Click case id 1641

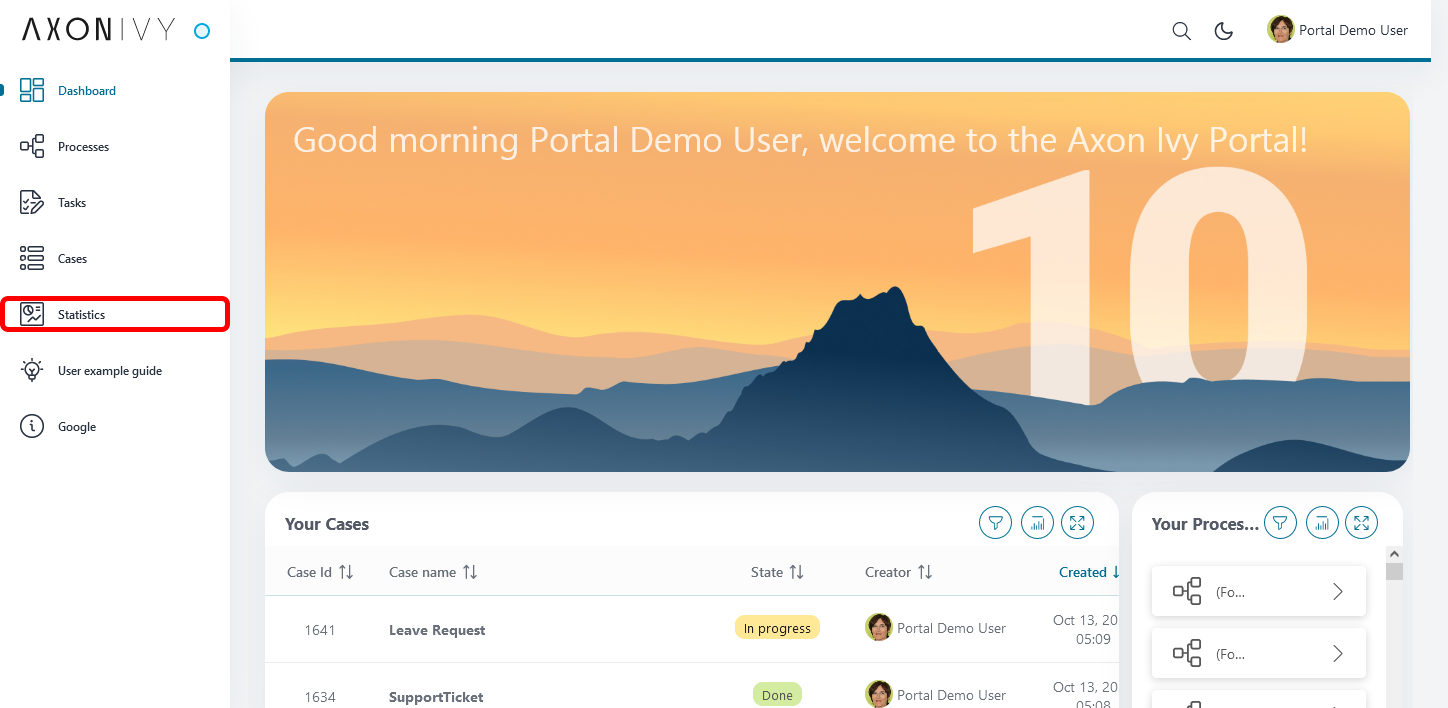pos(320,630)
